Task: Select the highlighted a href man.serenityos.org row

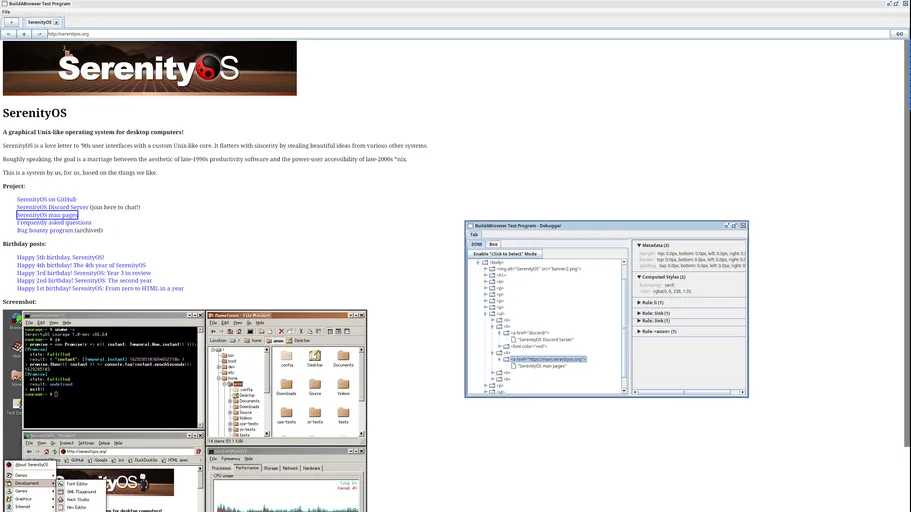Action: 548,359
